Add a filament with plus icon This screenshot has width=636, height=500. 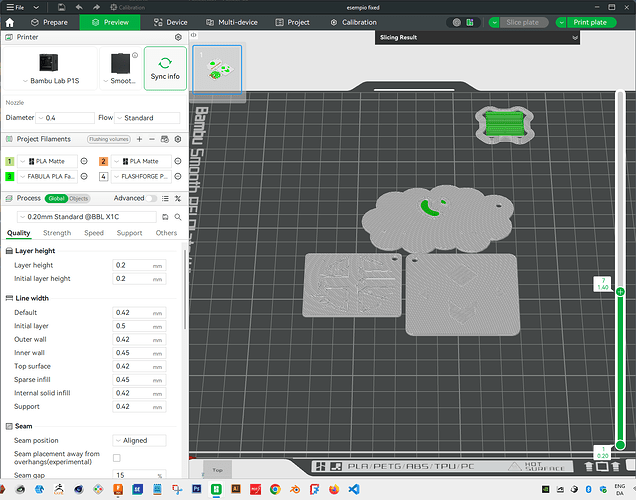coord(140,139)
